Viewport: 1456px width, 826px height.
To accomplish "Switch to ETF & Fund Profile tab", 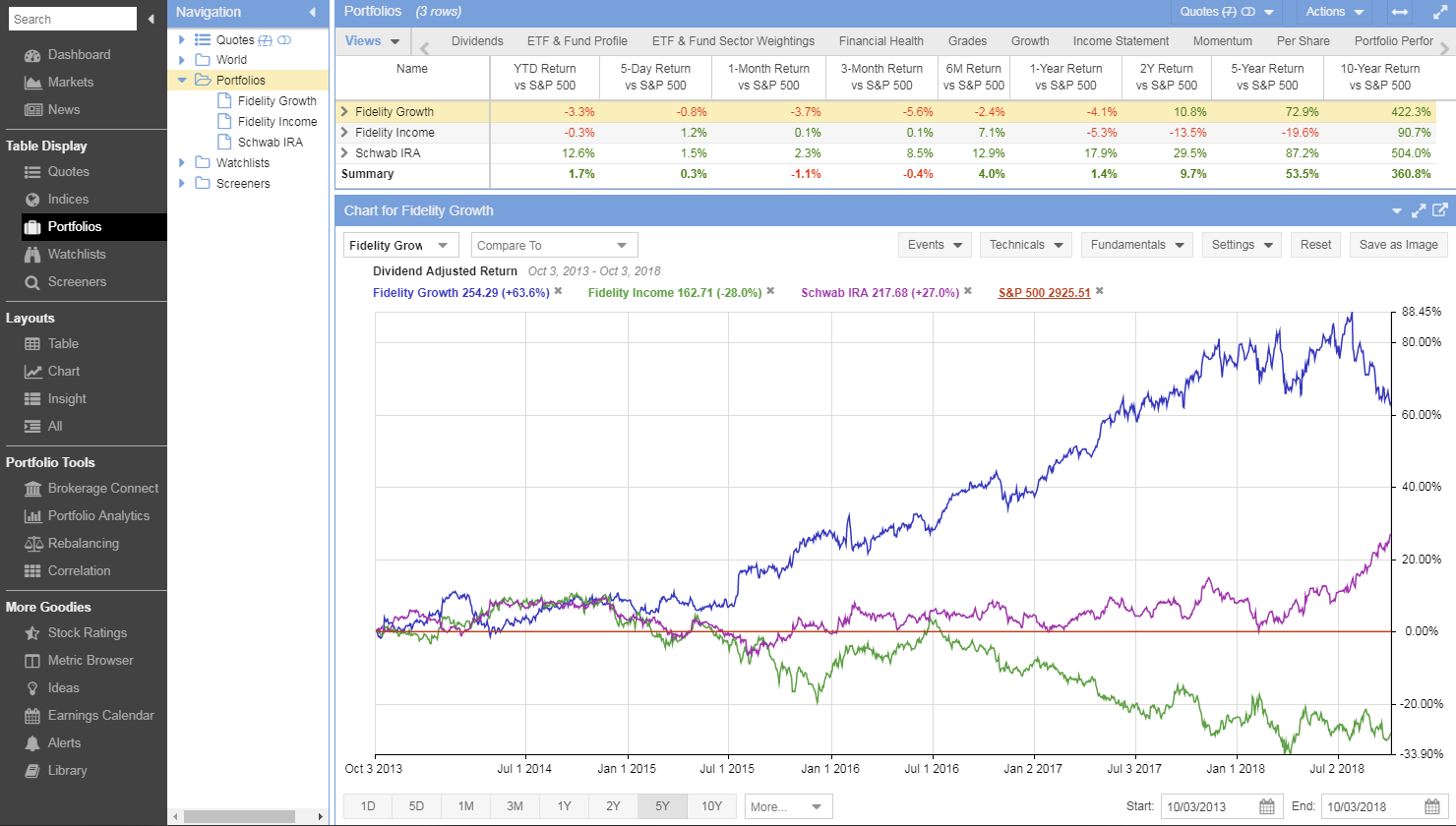I will click(577, 41).
